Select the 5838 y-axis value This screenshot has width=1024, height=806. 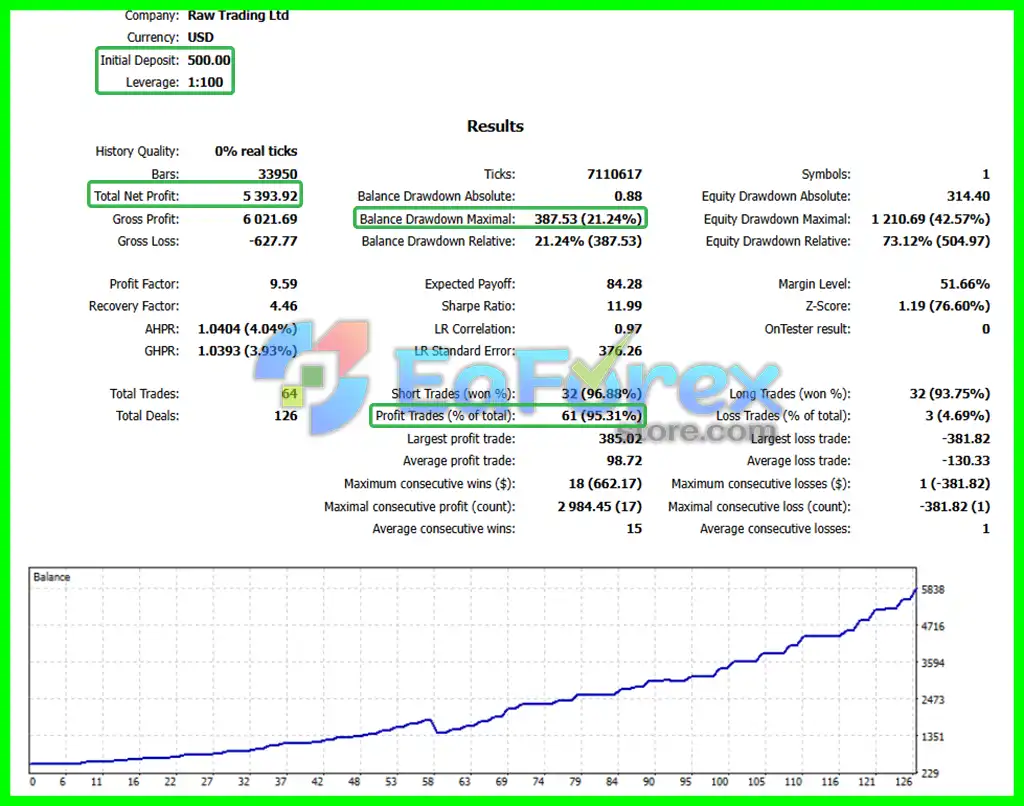point(933,590)
